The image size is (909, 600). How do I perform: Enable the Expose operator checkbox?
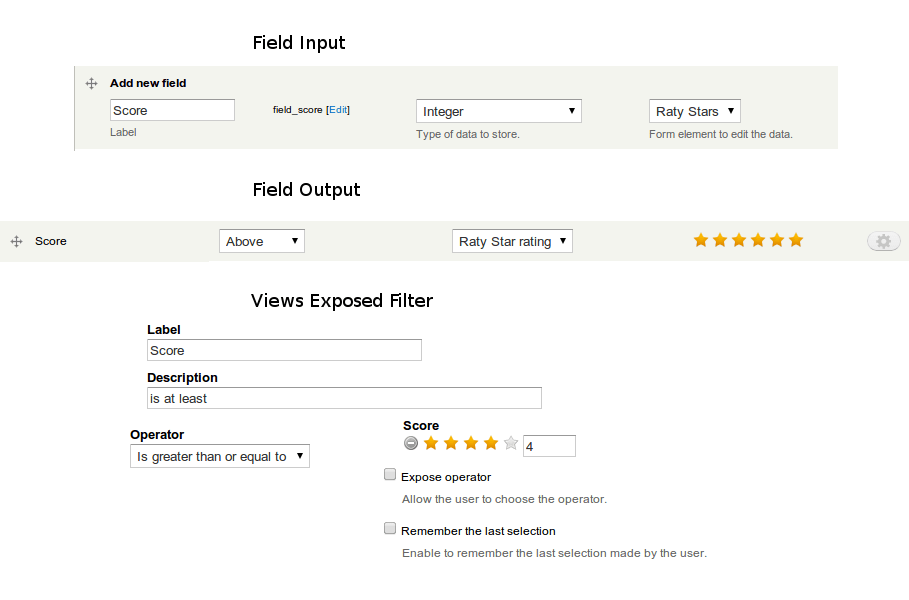coord(390,475)
